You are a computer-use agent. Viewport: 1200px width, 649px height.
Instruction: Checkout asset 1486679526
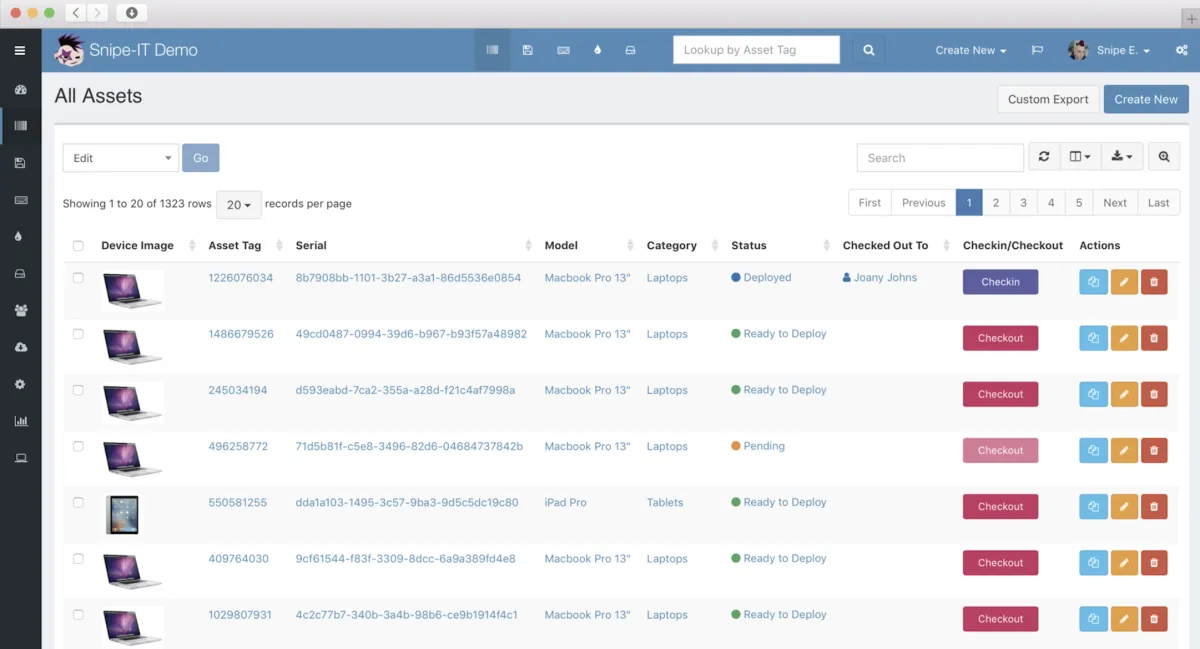pyautogui.click(x=1000, y=338)
